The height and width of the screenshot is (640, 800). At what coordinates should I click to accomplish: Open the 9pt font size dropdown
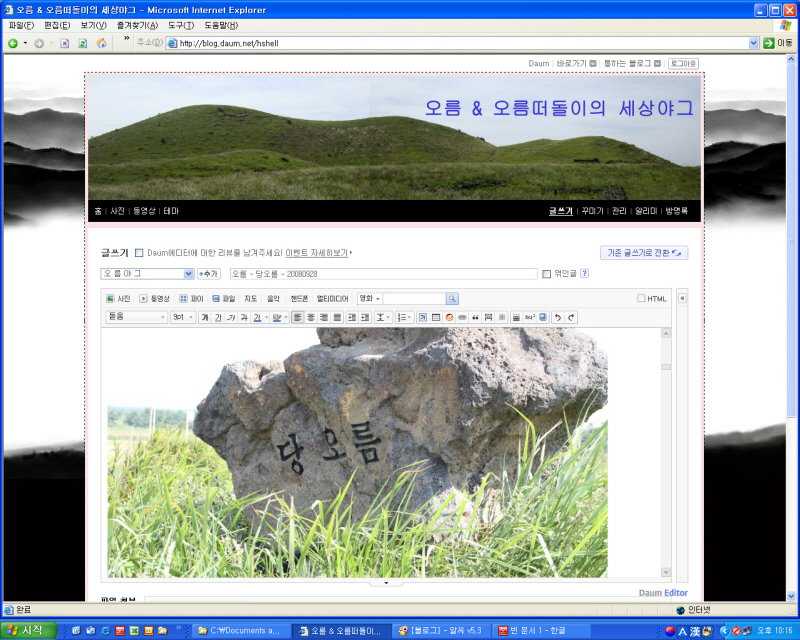(x=183, y=317)
